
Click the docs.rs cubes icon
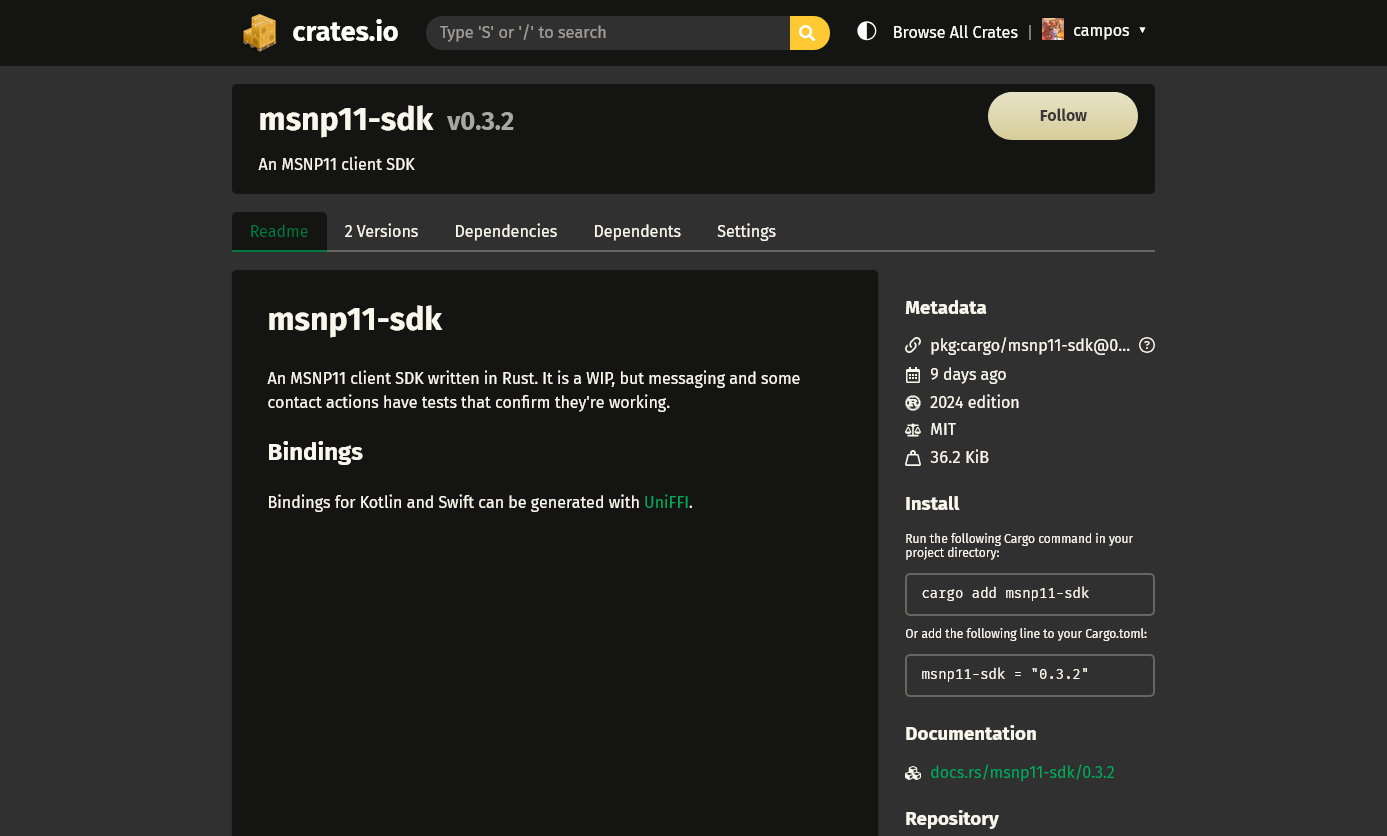coord(913,773)
